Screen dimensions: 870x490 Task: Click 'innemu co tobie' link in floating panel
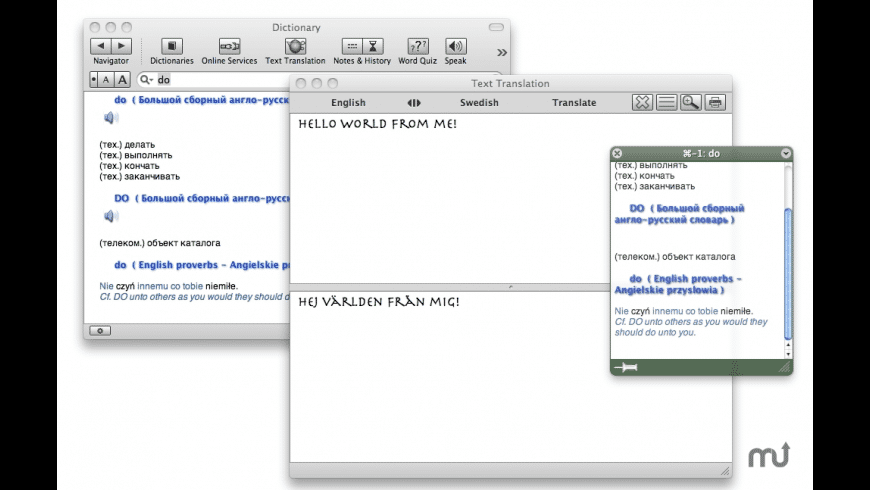[685, 311]
